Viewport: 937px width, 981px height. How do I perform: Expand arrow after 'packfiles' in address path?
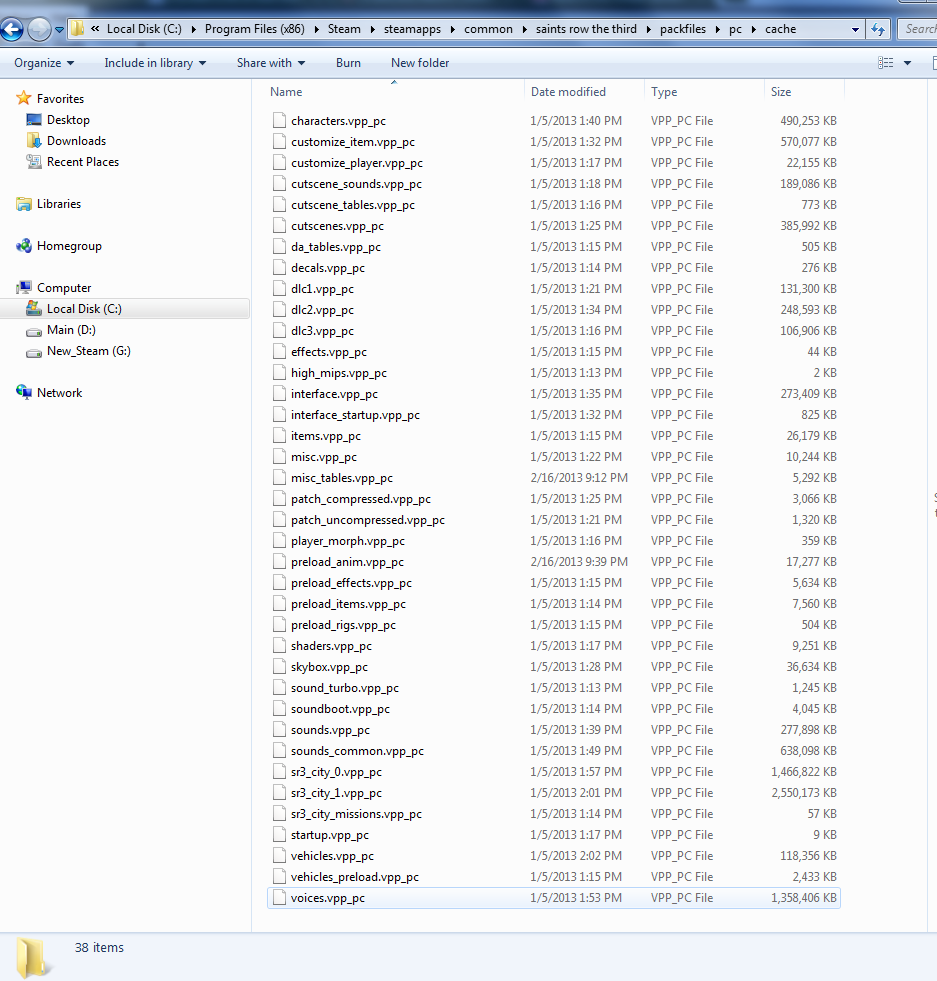click(717, 29)
